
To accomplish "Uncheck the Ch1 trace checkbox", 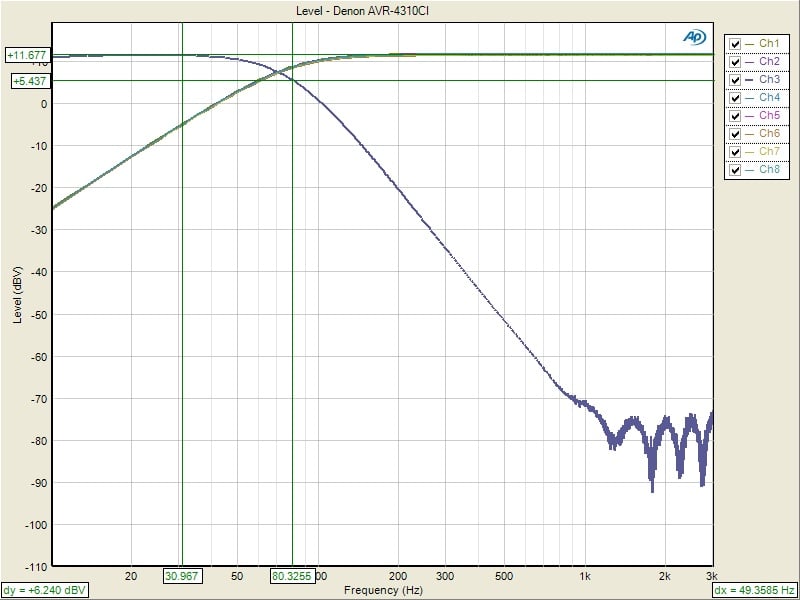I will [x=736, y=44].
